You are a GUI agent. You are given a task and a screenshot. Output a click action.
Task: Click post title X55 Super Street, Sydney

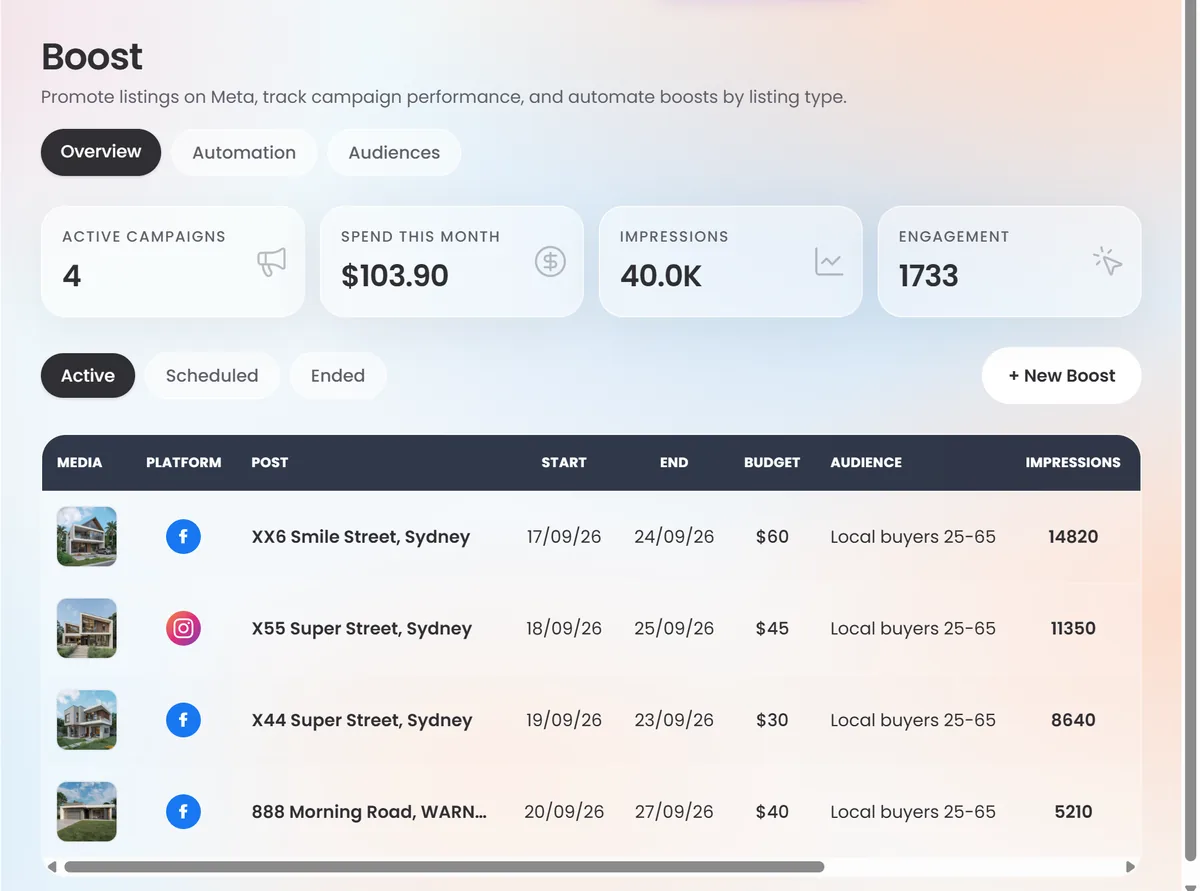362,629
